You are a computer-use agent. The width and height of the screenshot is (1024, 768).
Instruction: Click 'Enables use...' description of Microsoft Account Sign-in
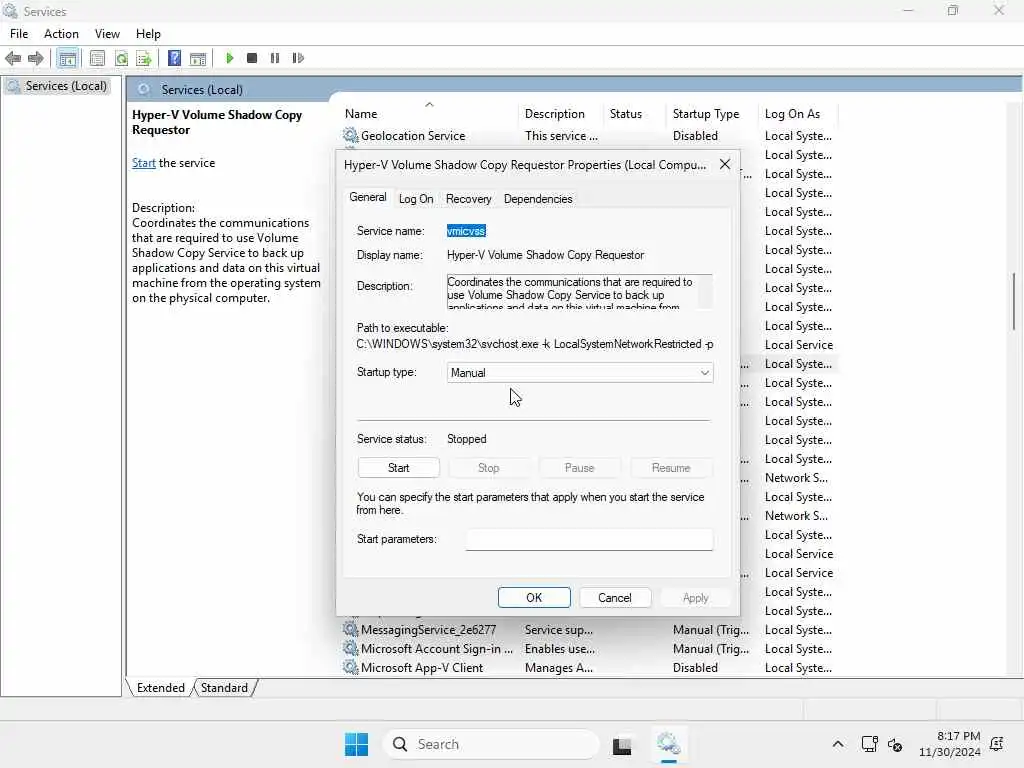[560, 648]
